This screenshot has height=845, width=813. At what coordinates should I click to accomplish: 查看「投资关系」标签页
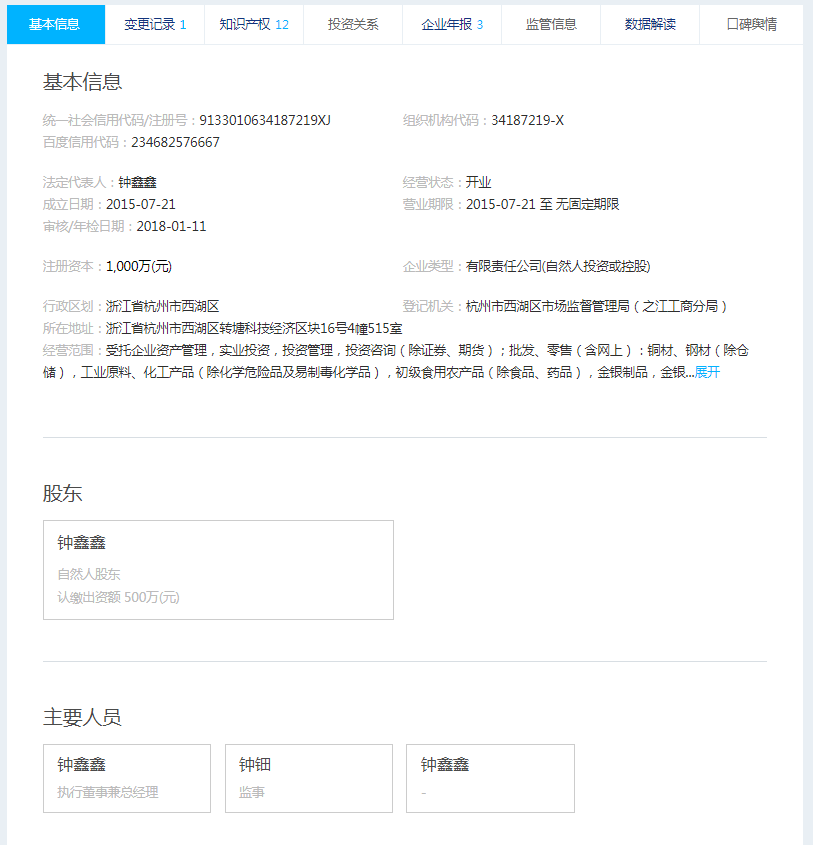(x=351, y=24)
